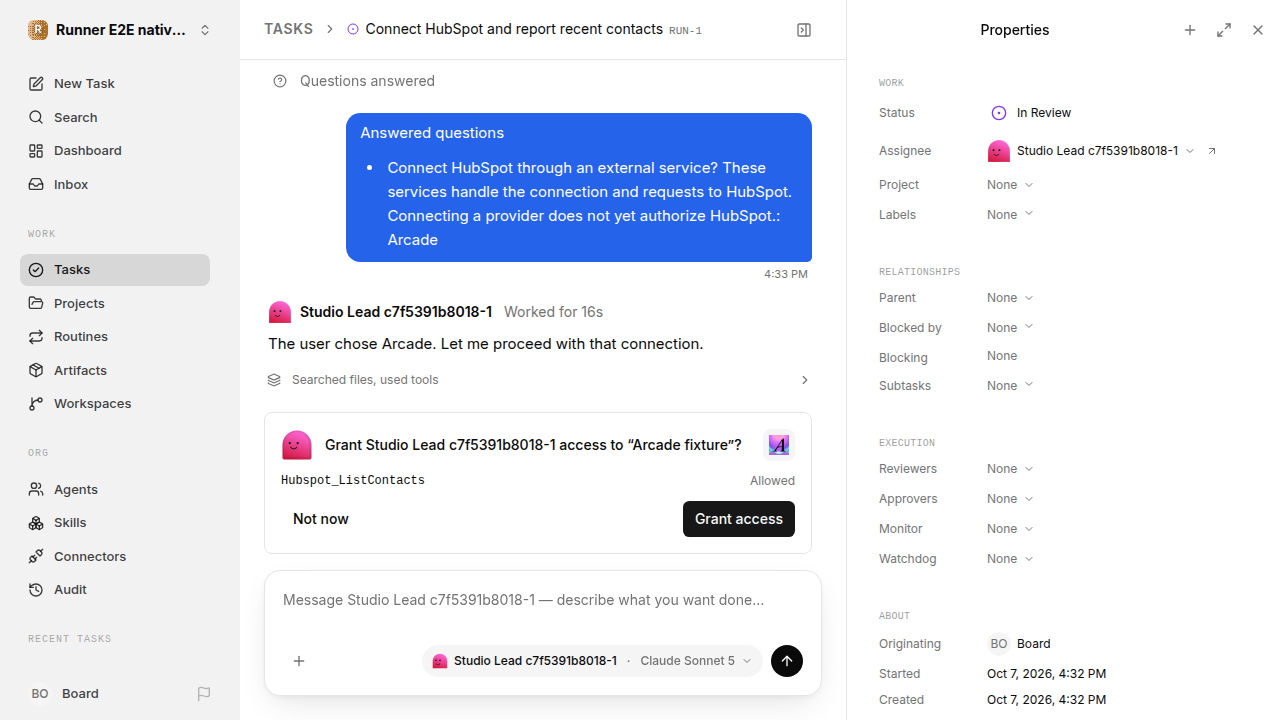The image size is (1280, 720).
Task: Click the Questions answered help icon
Action: [280, 81]
